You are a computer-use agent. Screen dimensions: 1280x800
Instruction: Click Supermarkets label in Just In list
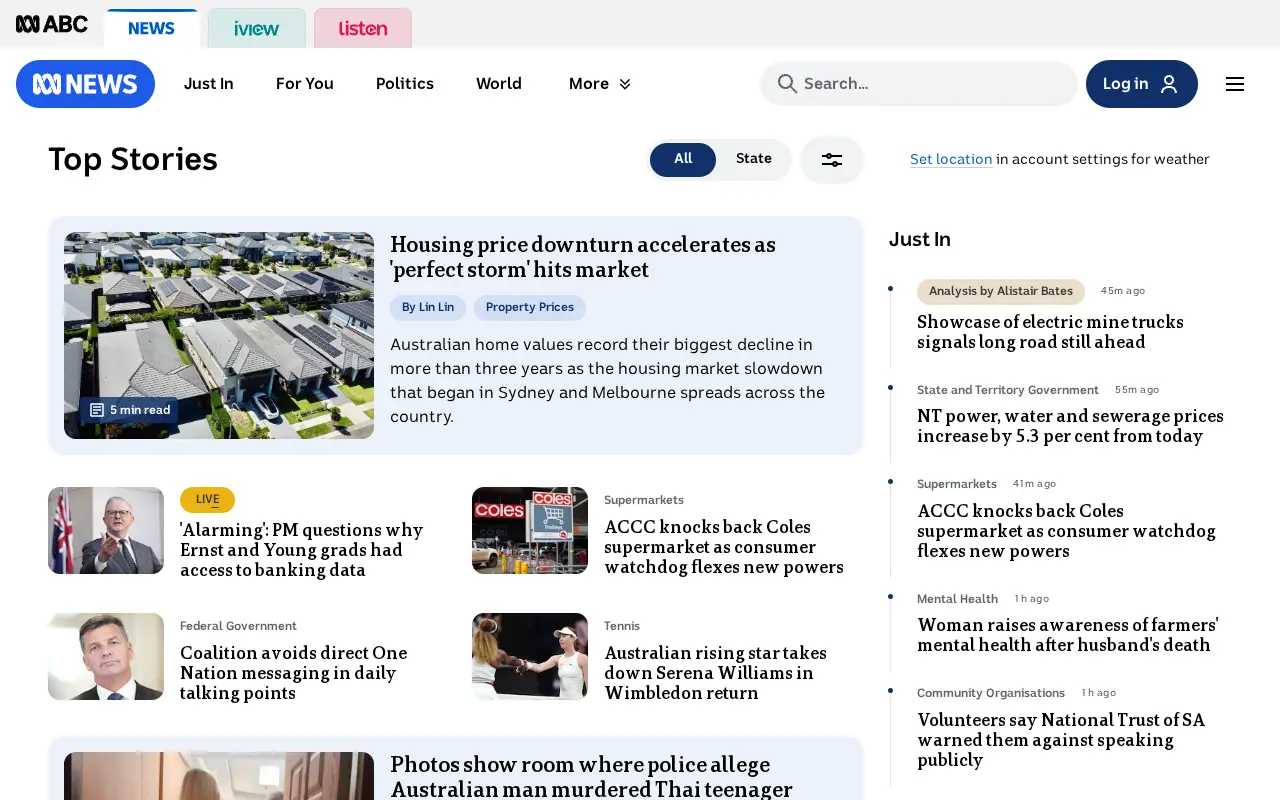pyautogui.click(x=957, y=484)
